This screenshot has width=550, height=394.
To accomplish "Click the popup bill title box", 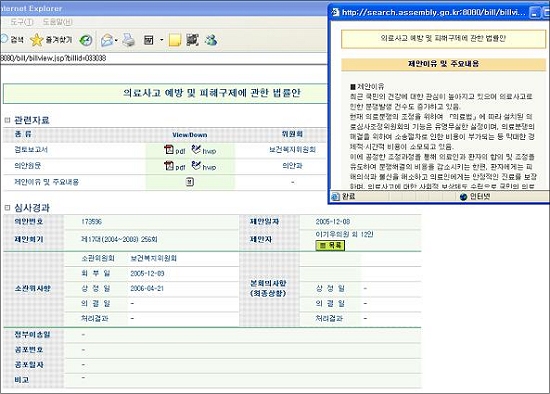I will tap(443, 39).
